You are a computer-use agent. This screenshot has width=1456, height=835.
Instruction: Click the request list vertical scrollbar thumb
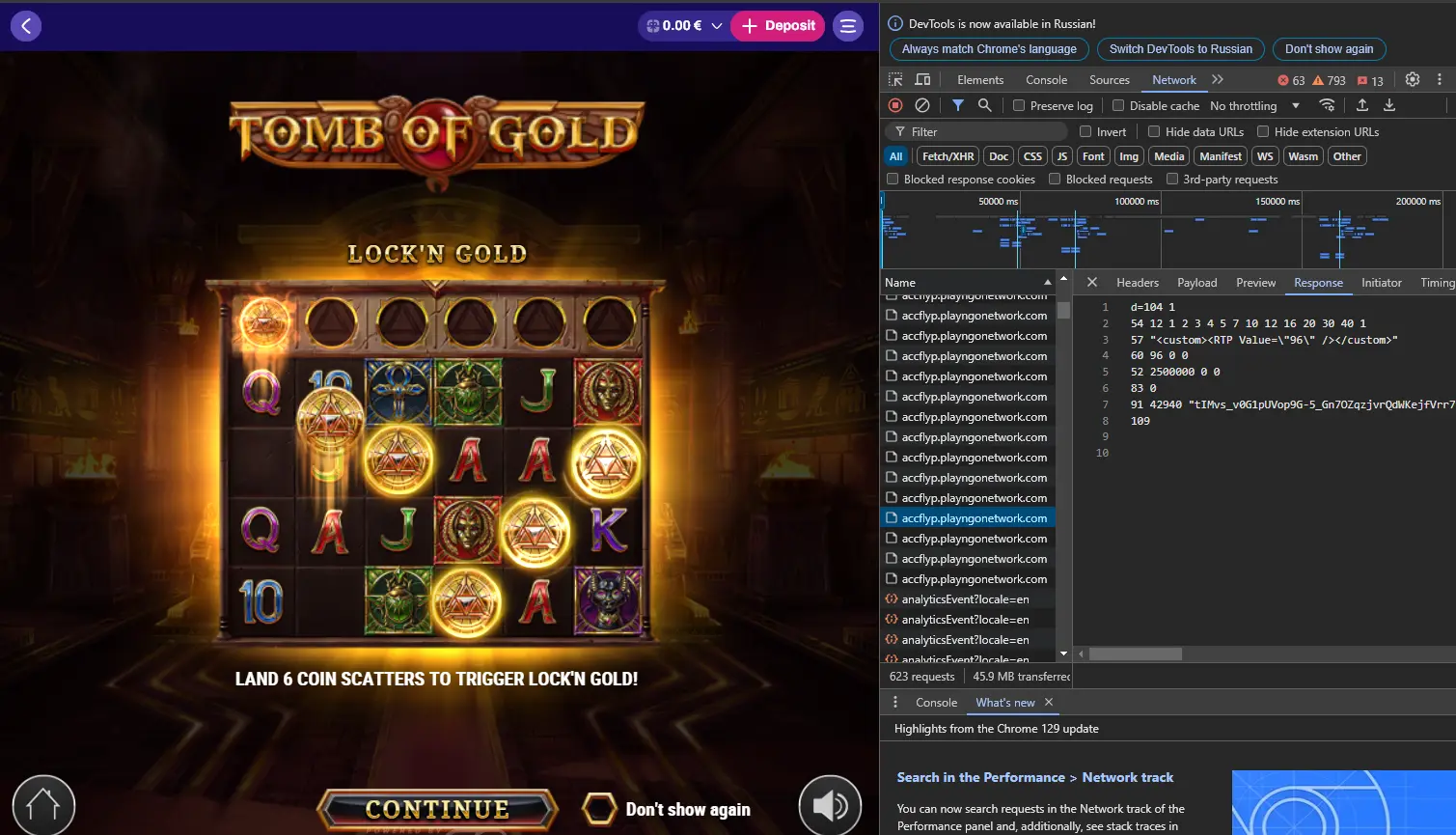(x=1063, y=310)
